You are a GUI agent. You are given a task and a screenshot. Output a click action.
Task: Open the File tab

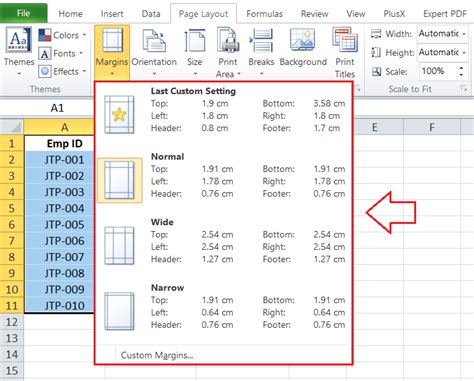tap(23, 13)
